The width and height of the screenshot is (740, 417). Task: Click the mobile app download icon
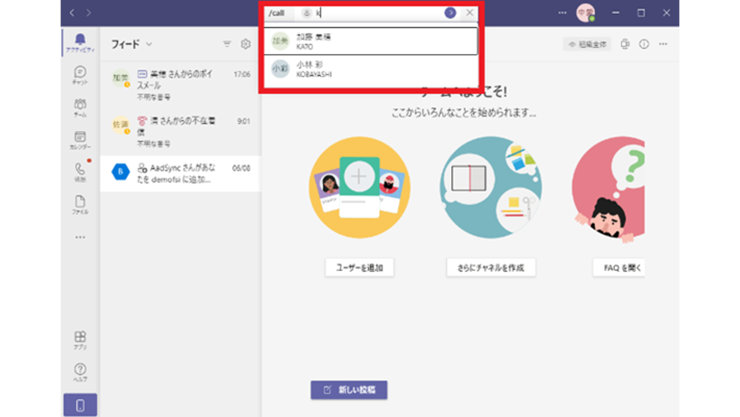point(80,405)
